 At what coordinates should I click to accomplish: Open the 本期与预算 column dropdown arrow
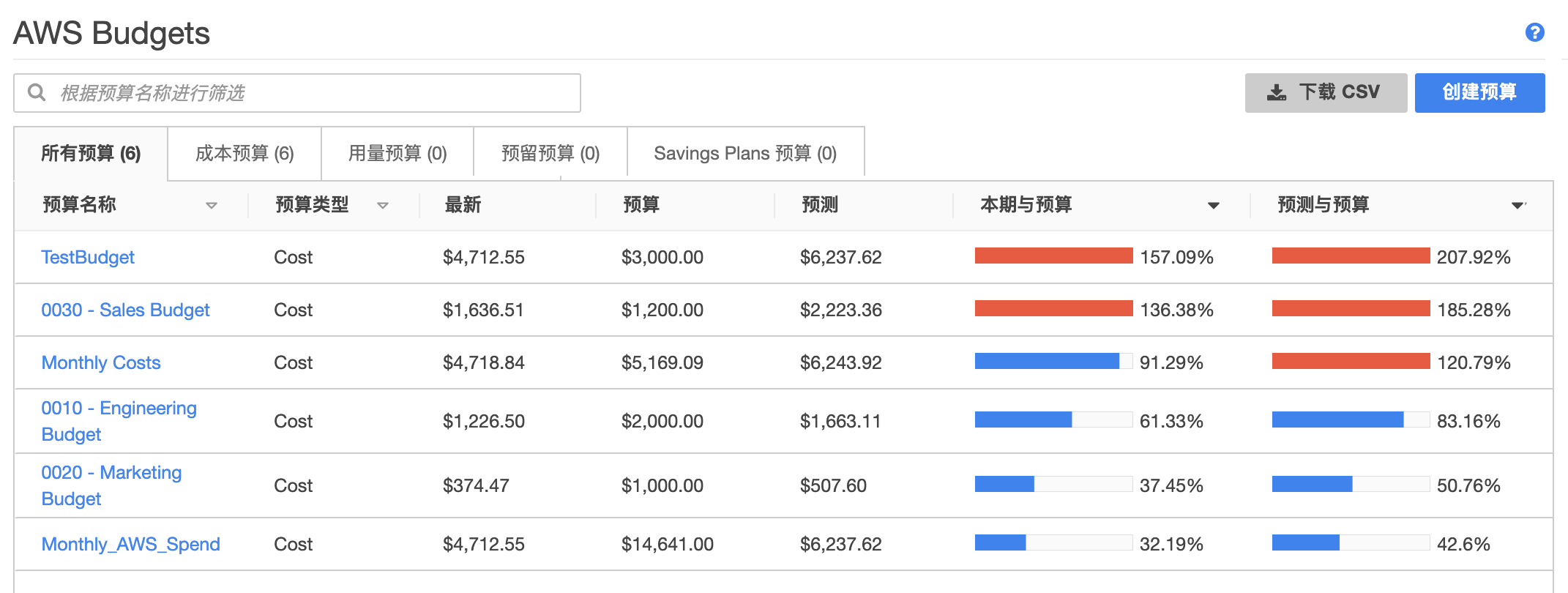point(1214,206)
